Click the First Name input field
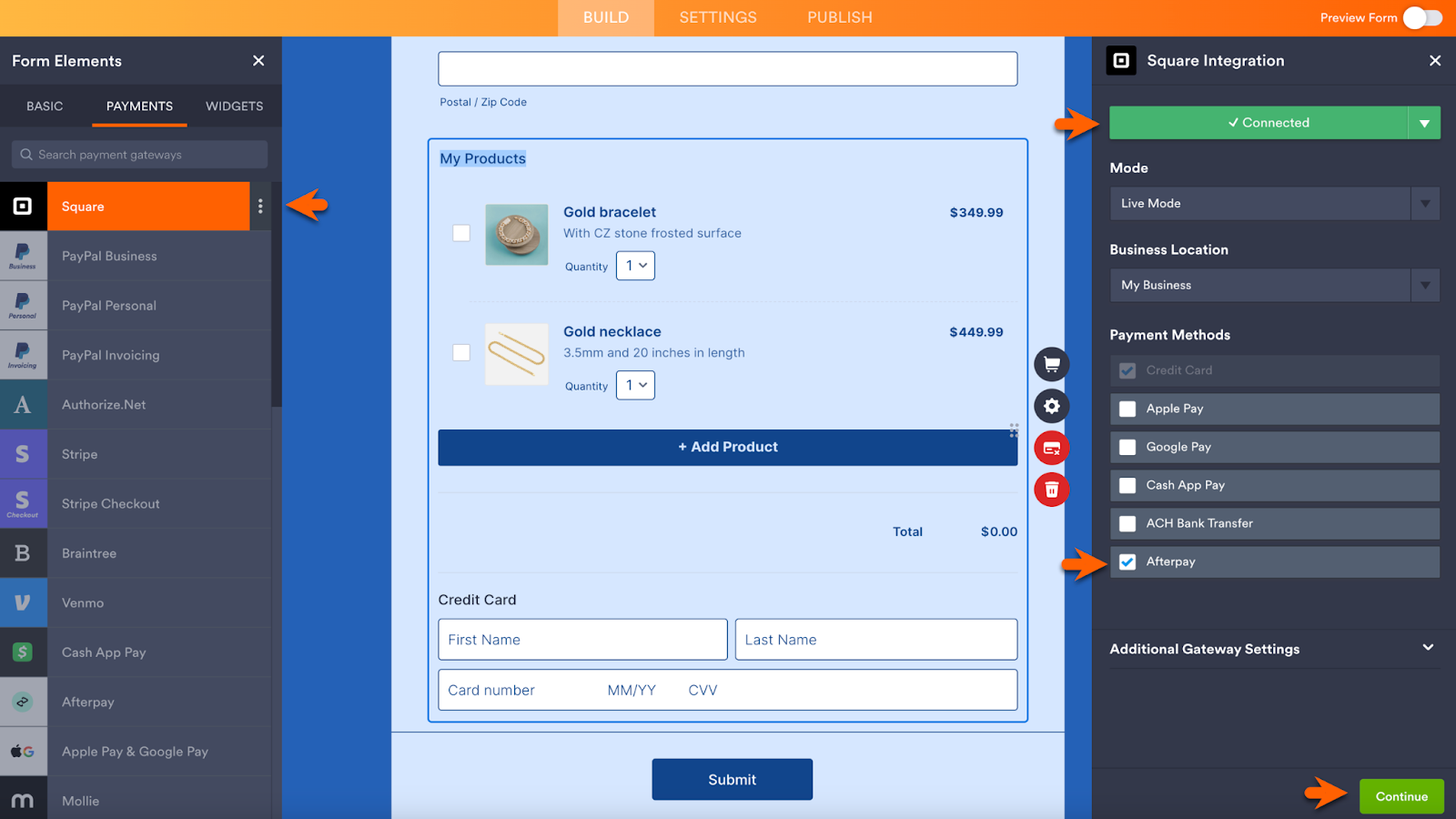The height and width of the screenshot is (819, 1456). [x=582, y=640]
